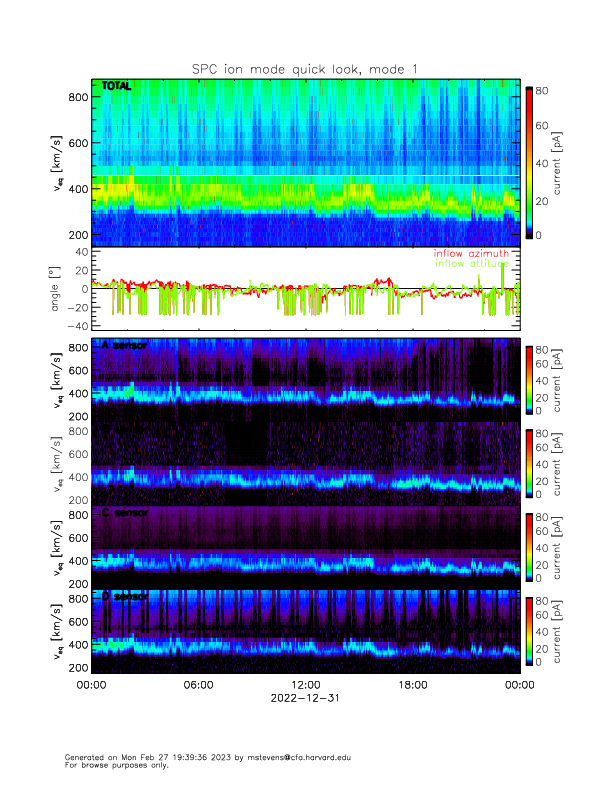Select the 06:00 time axis tick label
This screenshot has height=792, width=612.
(x=198, y=685)
